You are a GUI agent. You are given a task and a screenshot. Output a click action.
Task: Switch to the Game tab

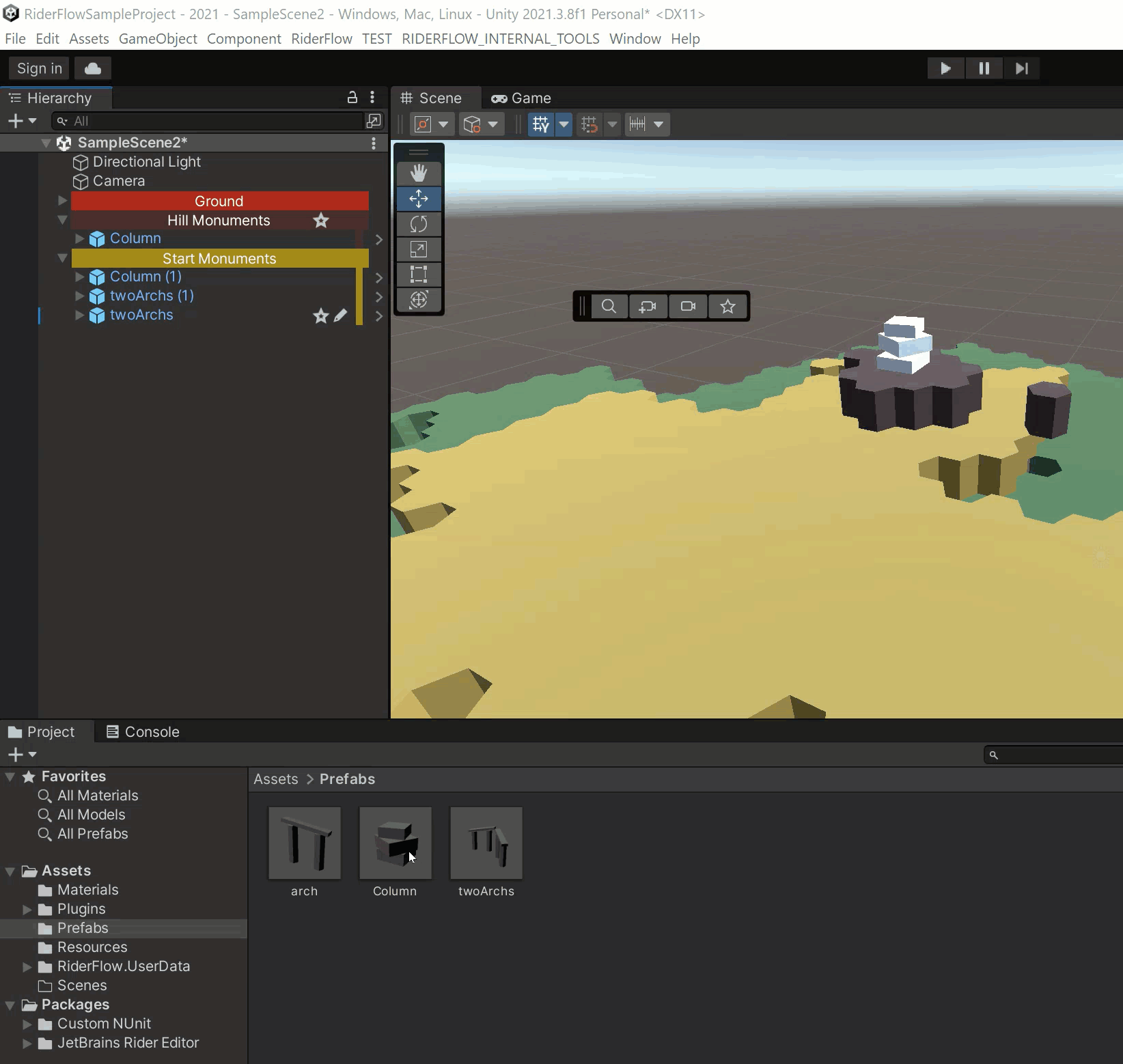pos(521,98)
